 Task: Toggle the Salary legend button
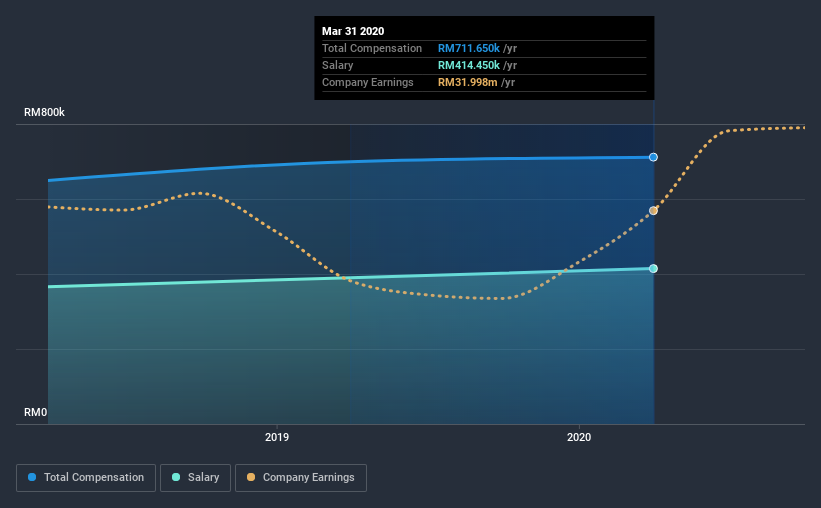(x=195, y=478)
